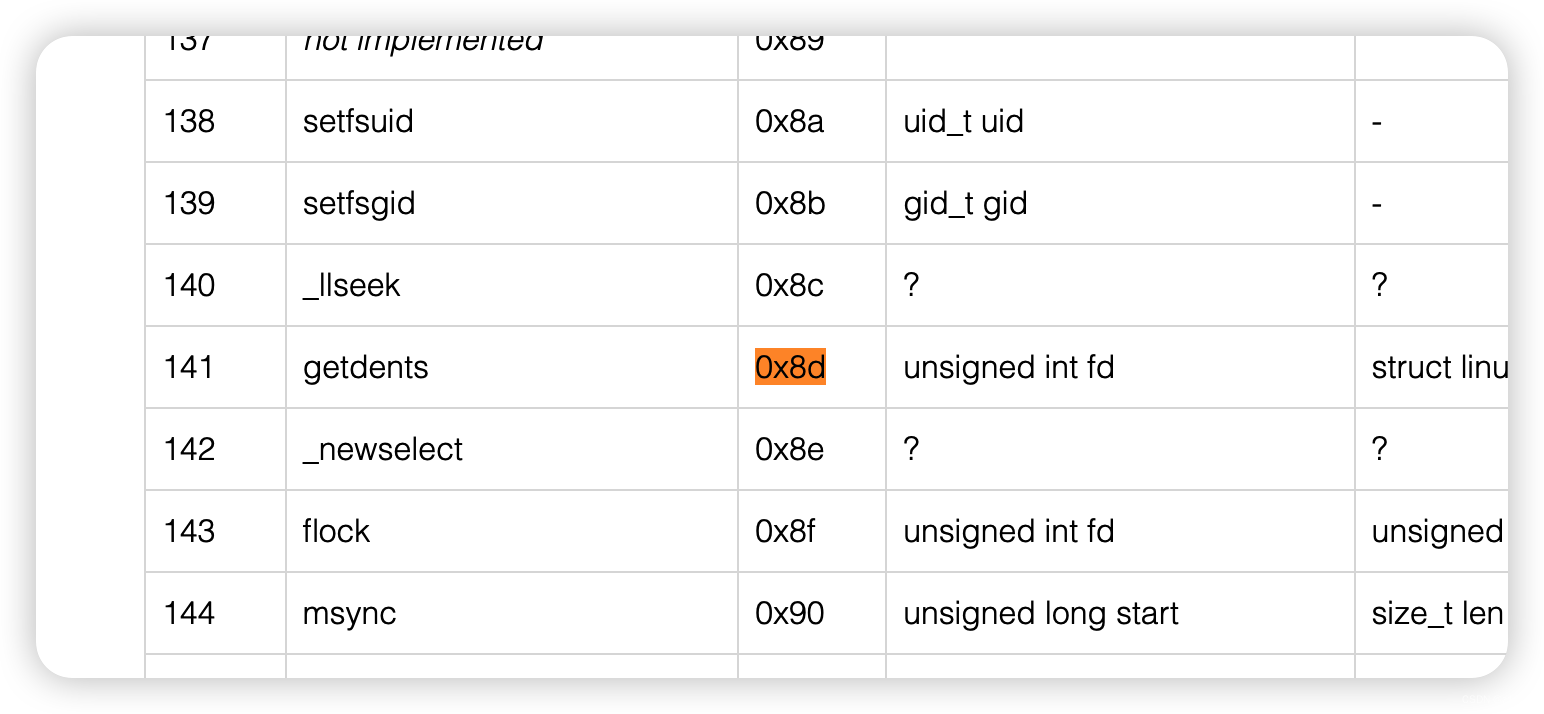The height and width of the screenshot is (714, 1544).
Task: Click hex value 0x8a
Action: [x=790, y=121]
